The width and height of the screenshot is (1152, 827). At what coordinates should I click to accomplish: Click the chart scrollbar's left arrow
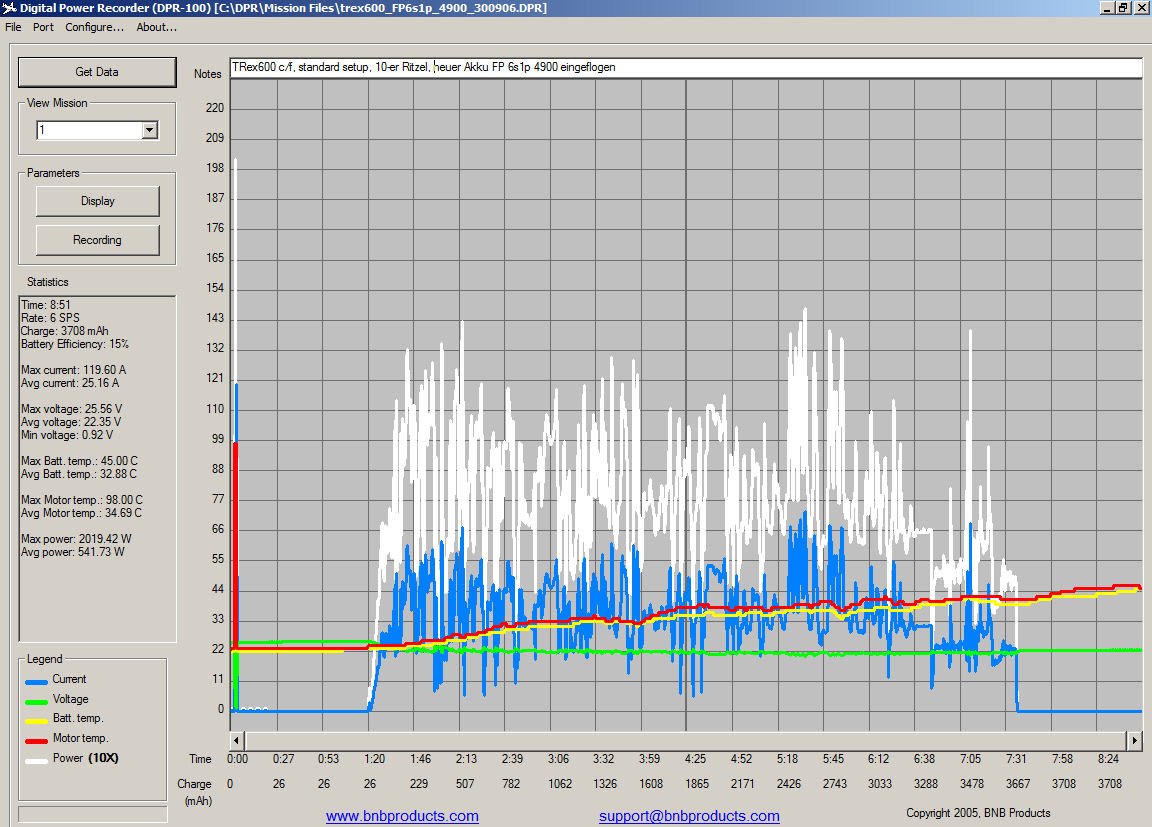click(237, 740)
